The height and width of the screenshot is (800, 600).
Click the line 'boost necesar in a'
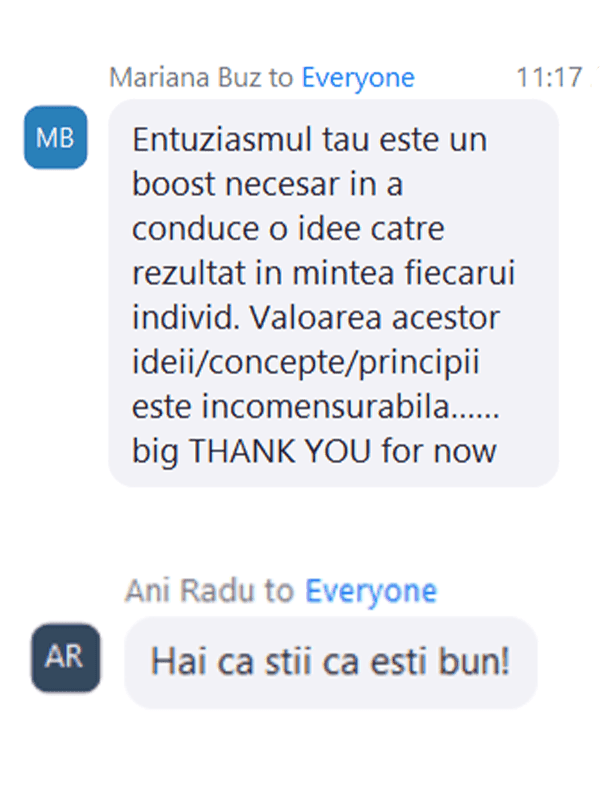point(267,184)
